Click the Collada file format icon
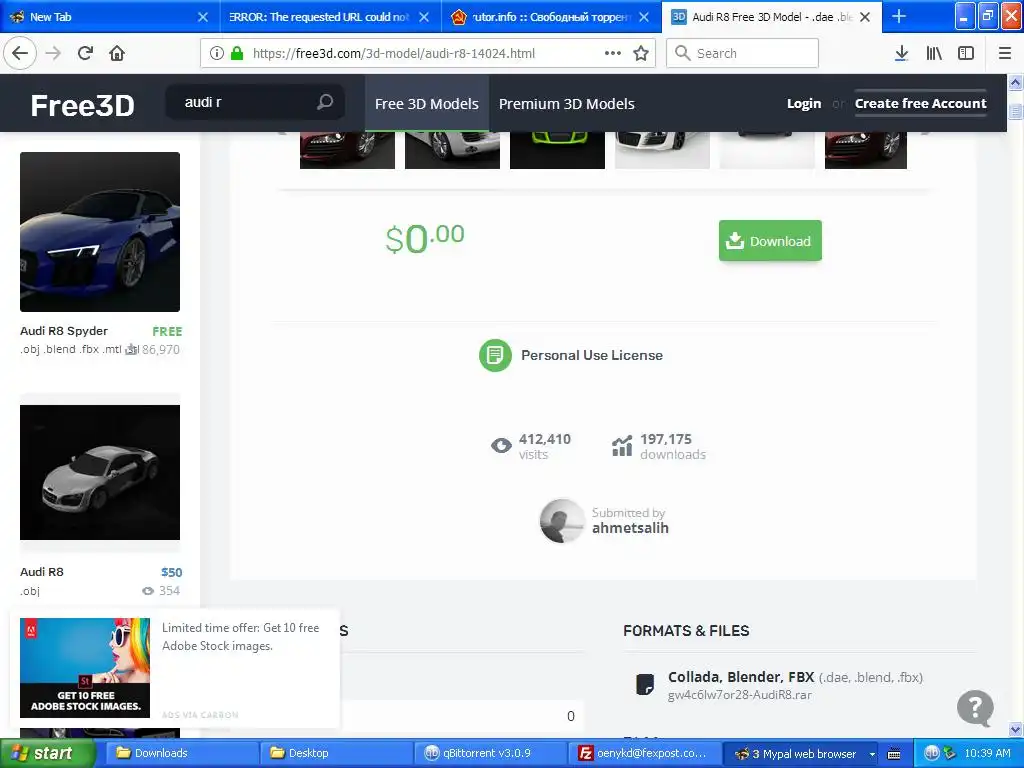Viewport: 1024px width, 768px height. pos(645,684)
